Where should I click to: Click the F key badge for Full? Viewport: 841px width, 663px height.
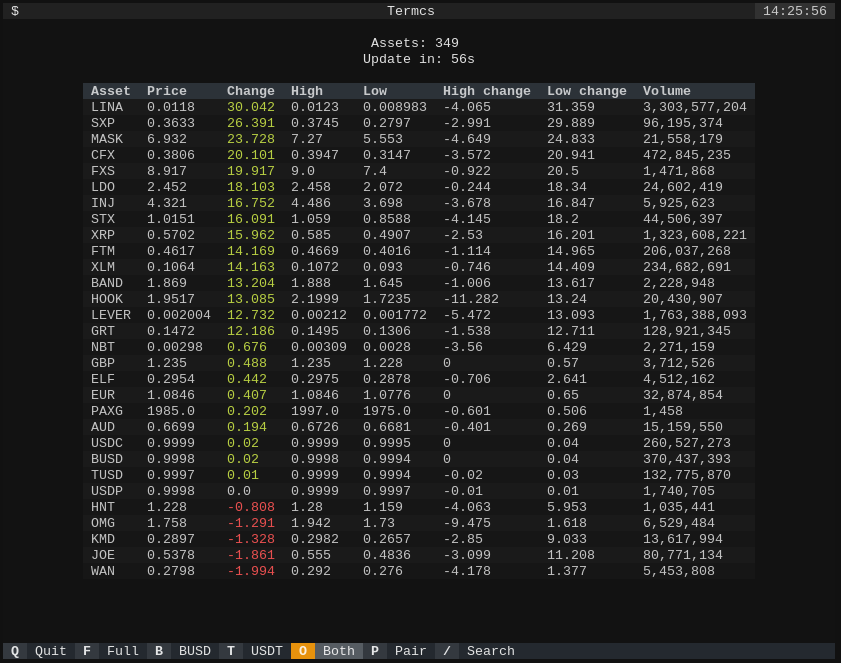87,651
